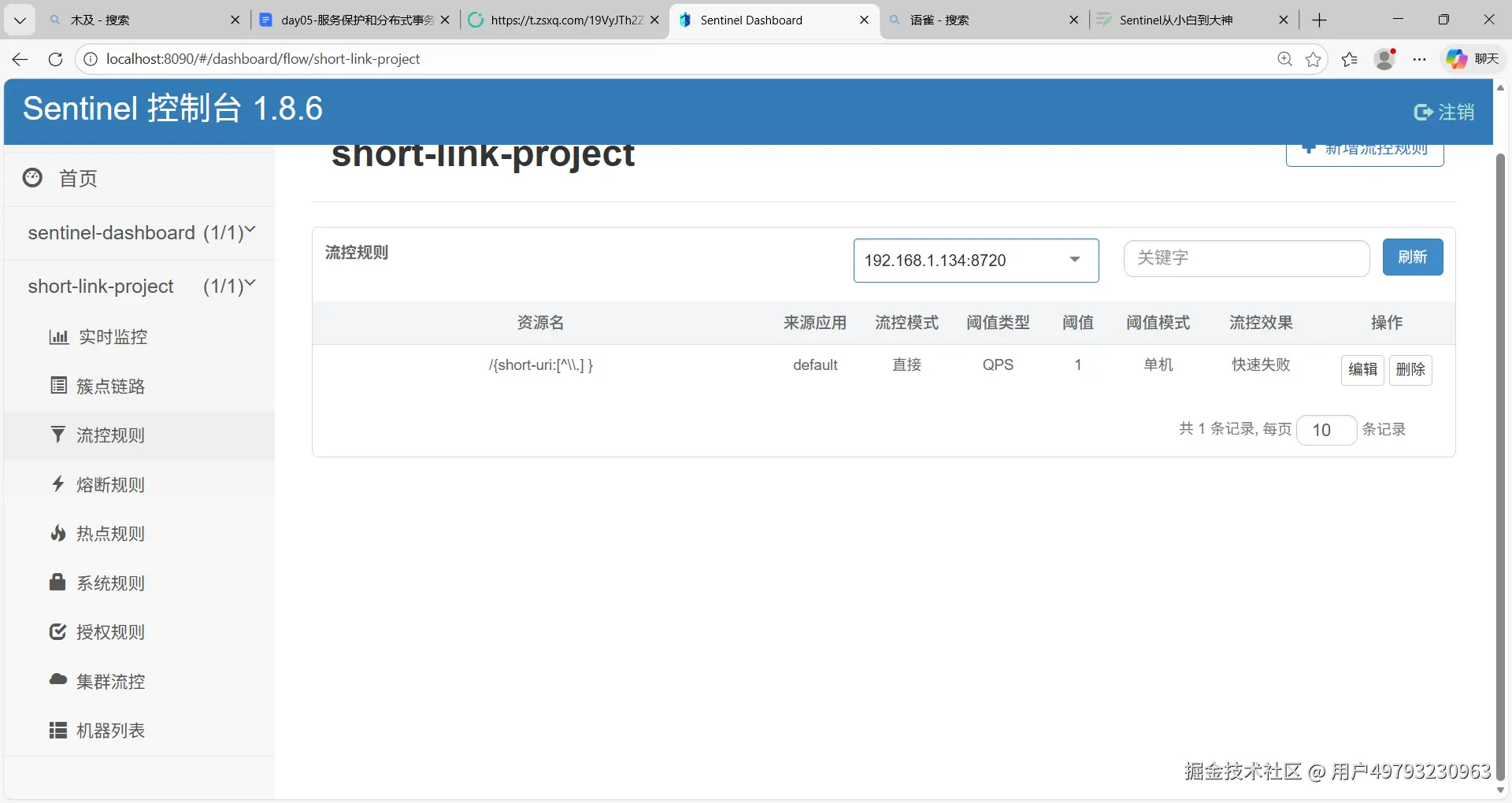Switch to the day05 服务保护 tab
The height and width of the screenshot is (803, 1512).
pyautogui.click(x=355, y=20)
